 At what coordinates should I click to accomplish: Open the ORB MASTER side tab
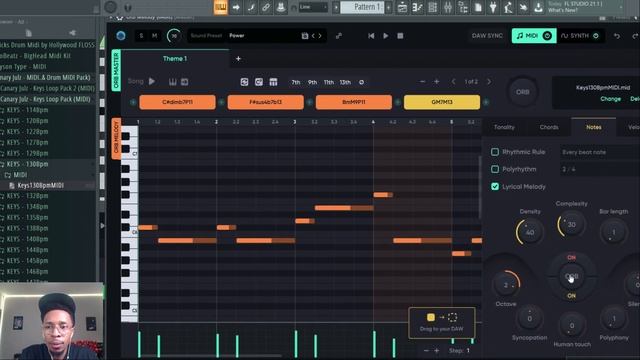pyautogui.click(x=116, y=70)
